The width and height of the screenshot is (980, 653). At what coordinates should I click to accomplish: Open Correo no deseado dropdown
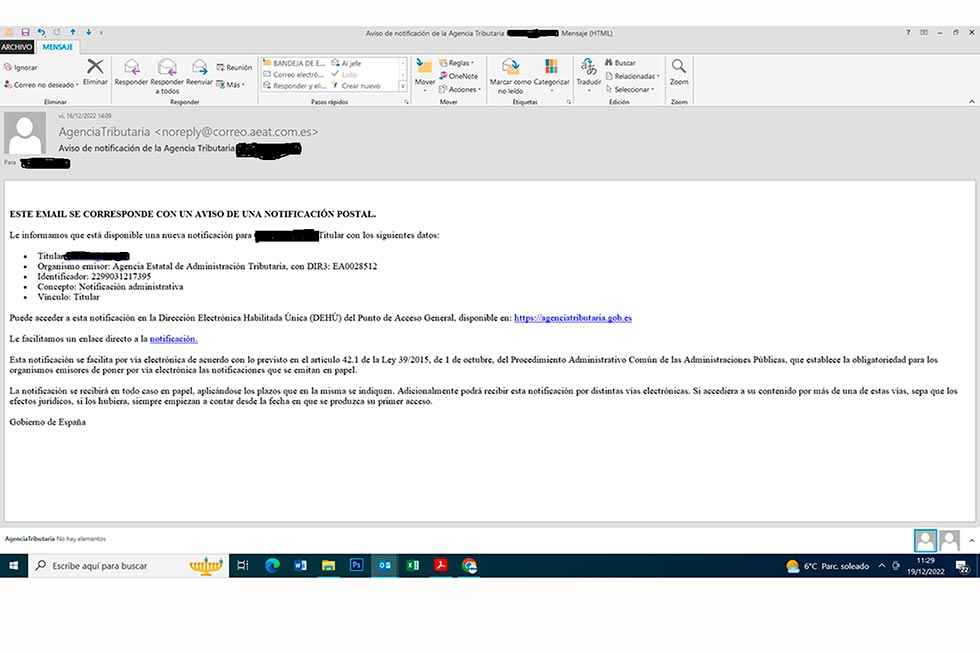point(41,84)
